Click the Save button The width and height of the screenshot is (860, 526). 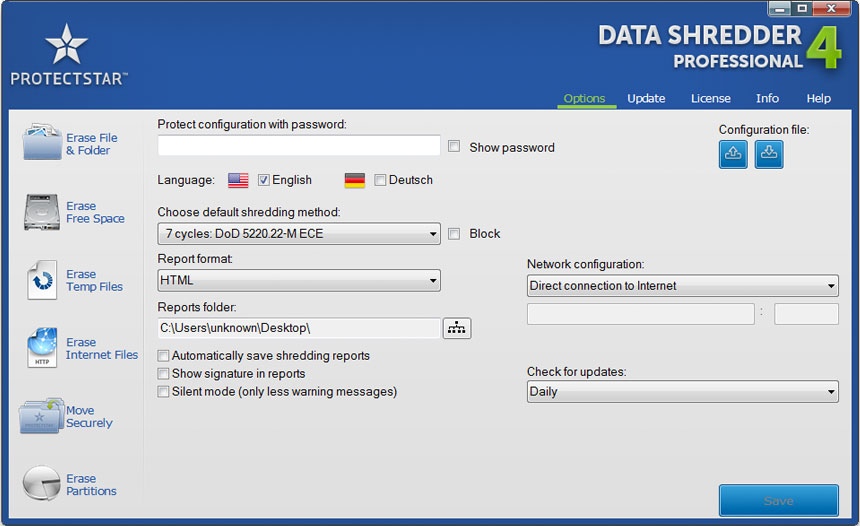[778, 500]
